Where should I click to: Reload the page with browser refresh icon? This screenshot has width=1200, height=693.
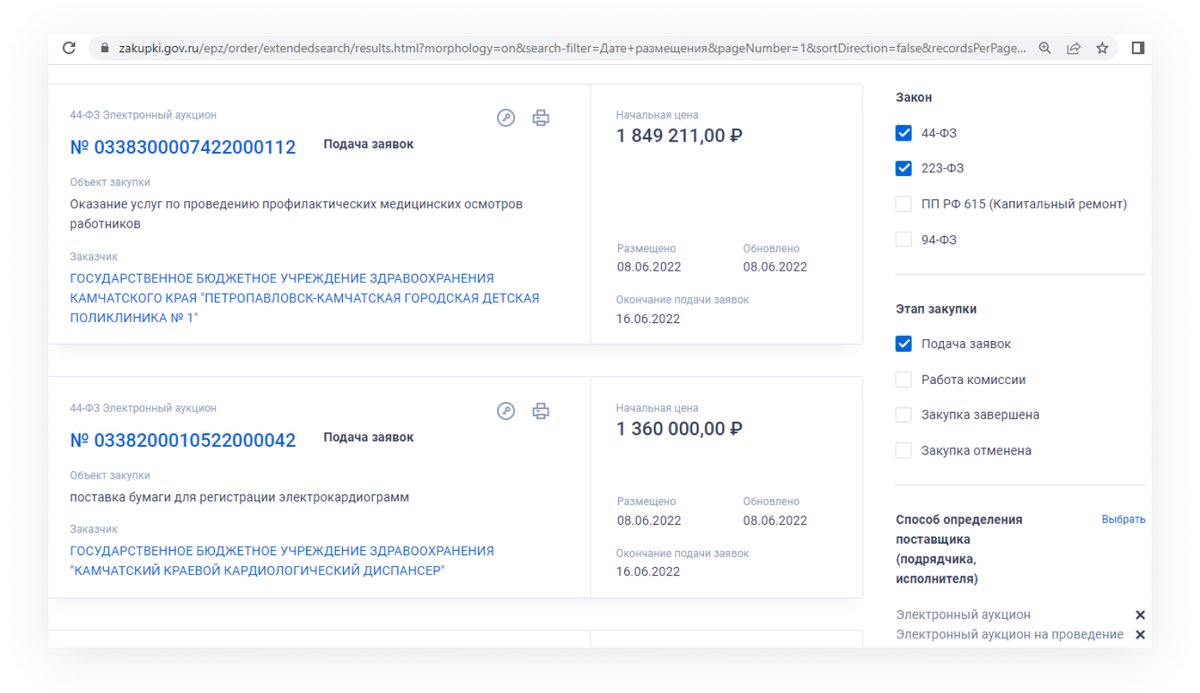(69, 48)
